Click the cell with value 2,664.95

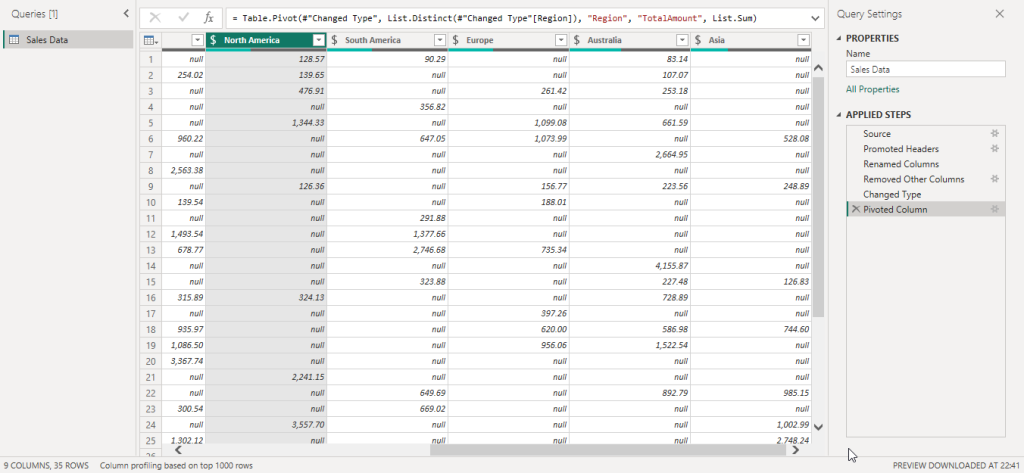pos(630,154)
